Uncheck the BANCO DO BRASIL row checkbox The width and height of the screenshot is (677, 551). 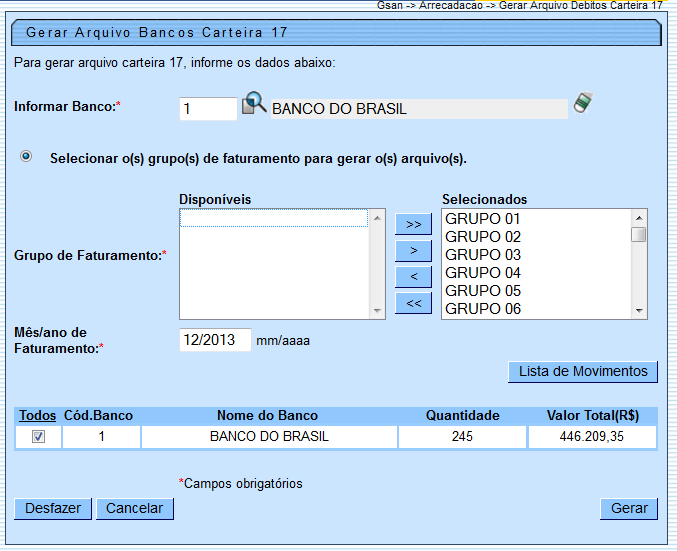pyautogui.click(x=38, y=437)
